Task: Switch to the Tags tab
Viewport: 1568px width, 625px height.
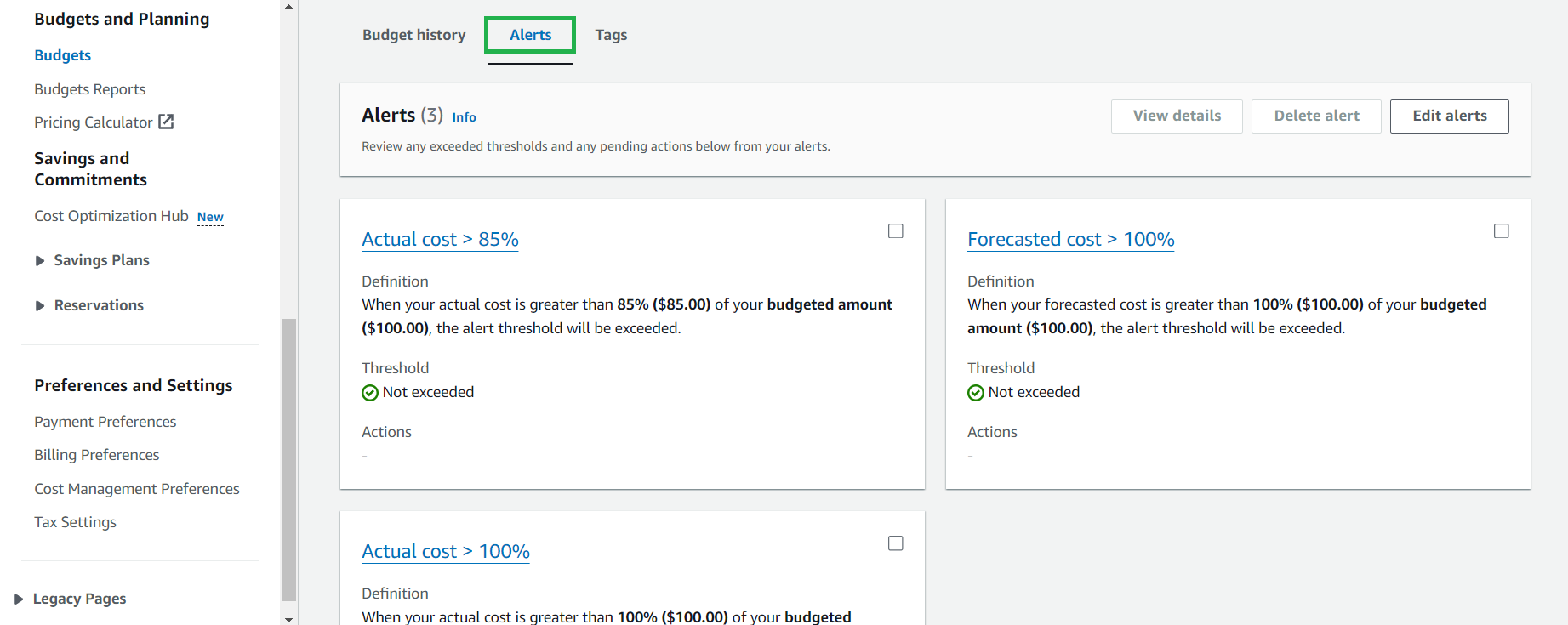Action: (x=611, y=35)
